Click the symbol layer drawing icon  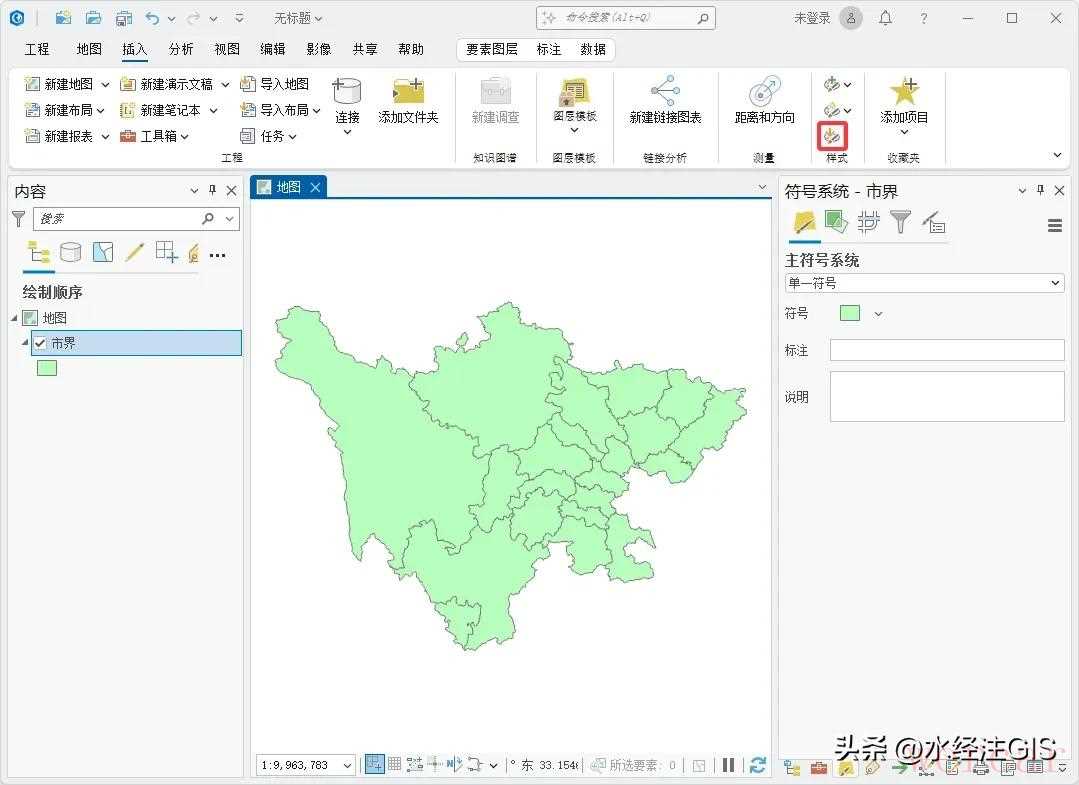click(868, 222)
